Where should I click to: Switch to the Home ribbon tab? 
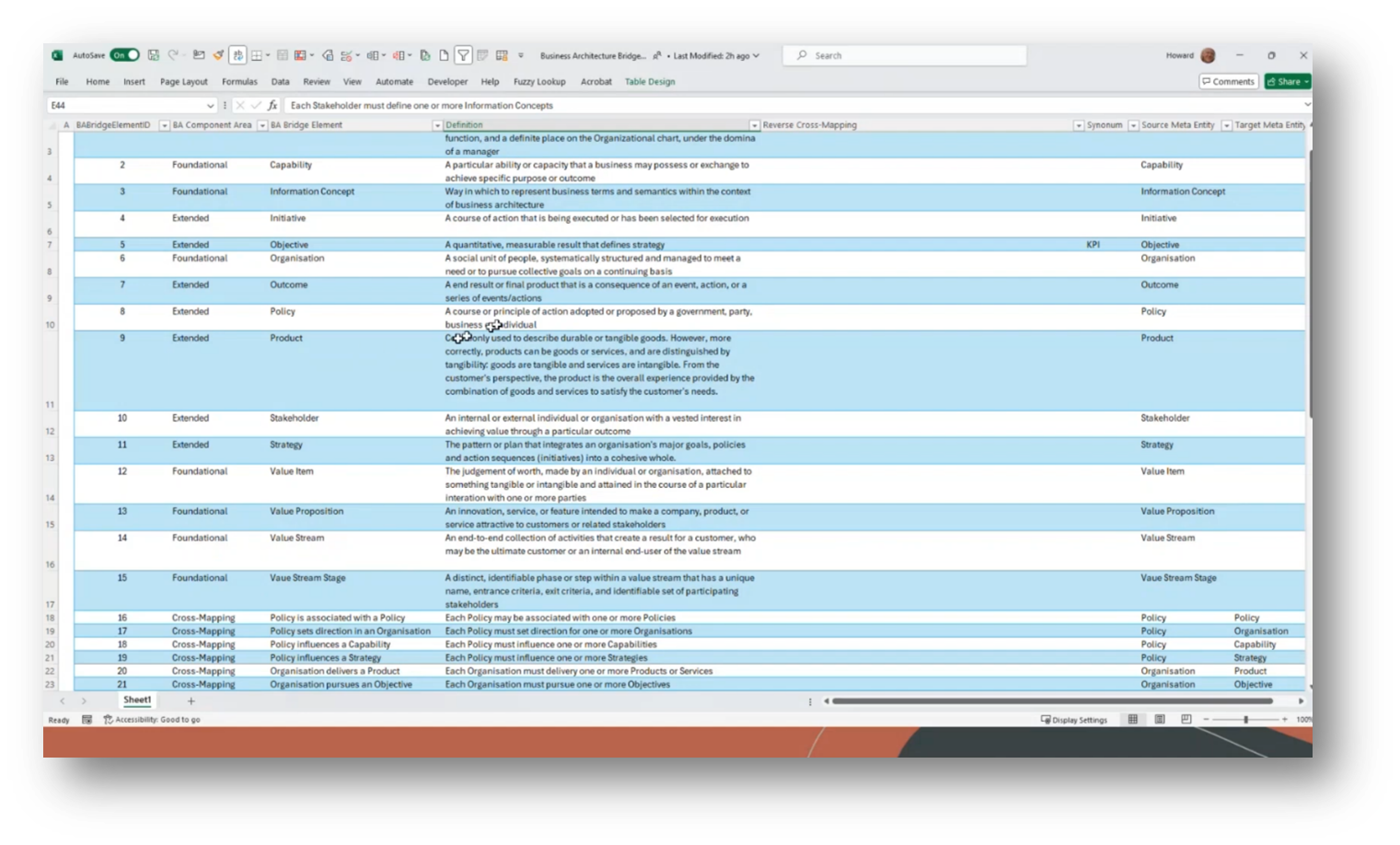tap(98, 81)
